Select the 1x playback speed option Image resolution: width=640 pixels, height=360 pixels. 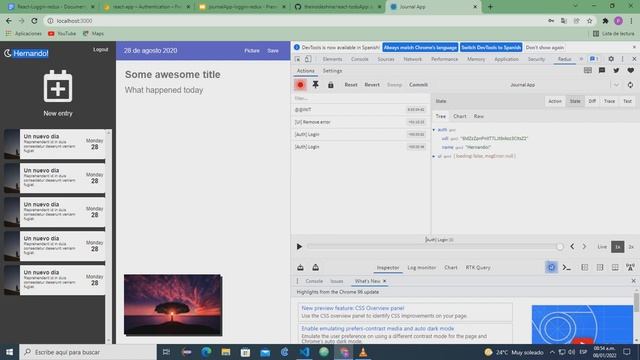pos(618,247)
